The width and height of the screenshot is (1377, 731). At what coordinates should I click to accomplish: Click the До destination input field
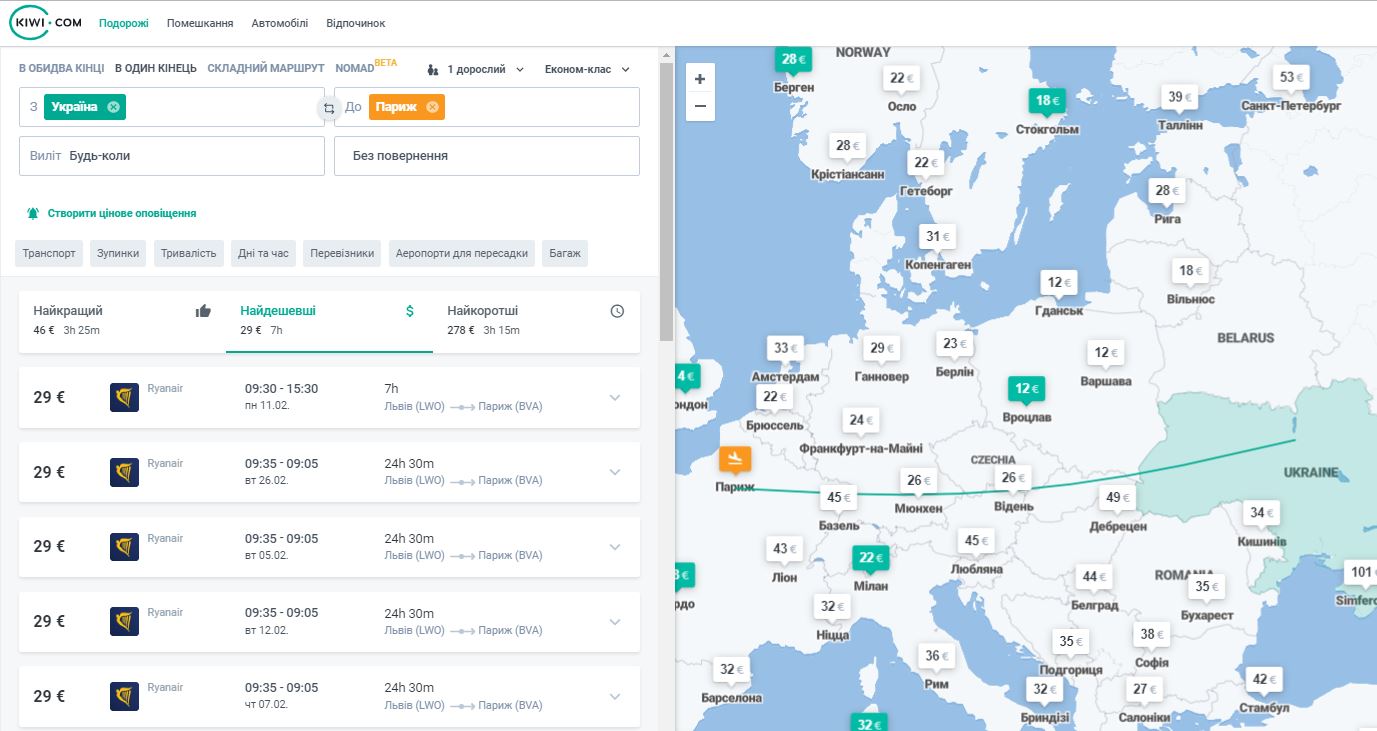[x=487, y=107]
